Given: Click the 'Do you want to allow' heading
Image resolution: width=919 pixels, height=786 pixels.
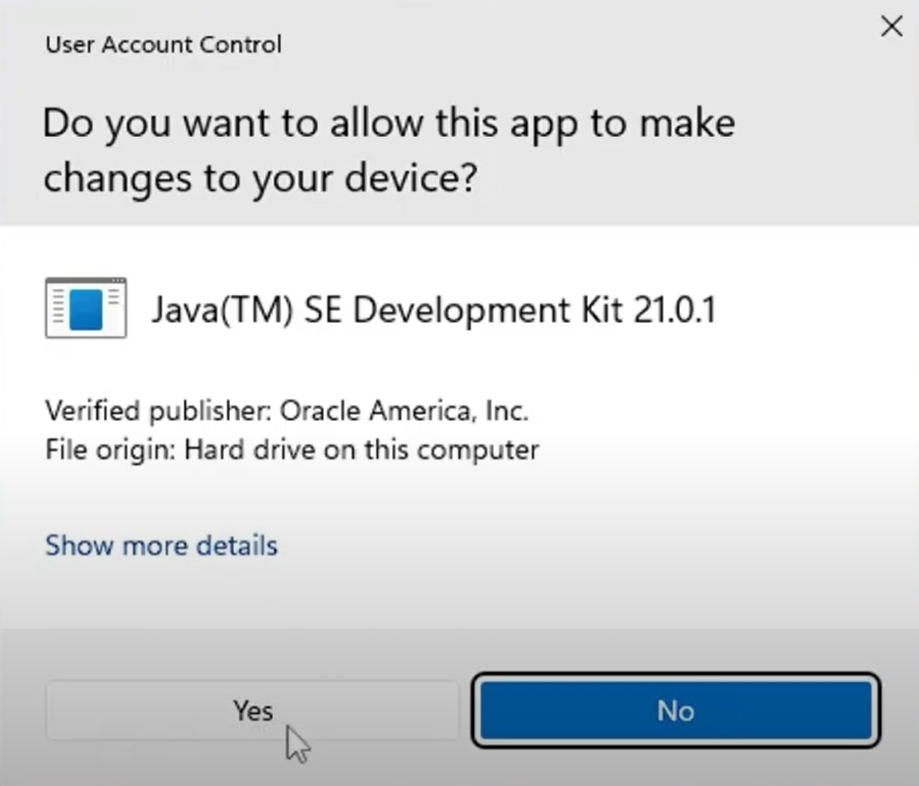Looking at the screenshot, I should coord(389,123).
